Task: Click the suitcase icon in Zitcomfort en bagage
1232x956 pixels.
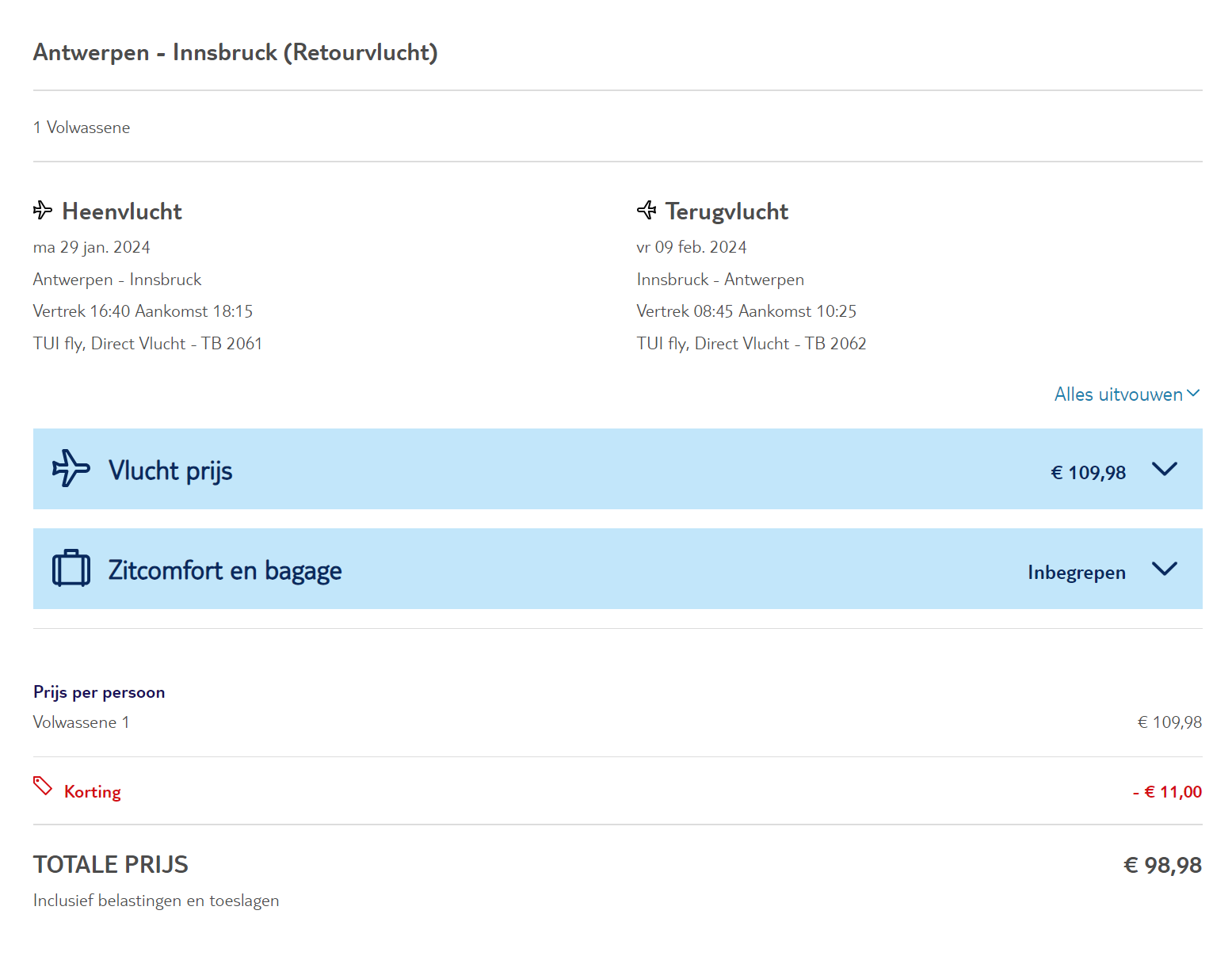Action: (71, 569)
